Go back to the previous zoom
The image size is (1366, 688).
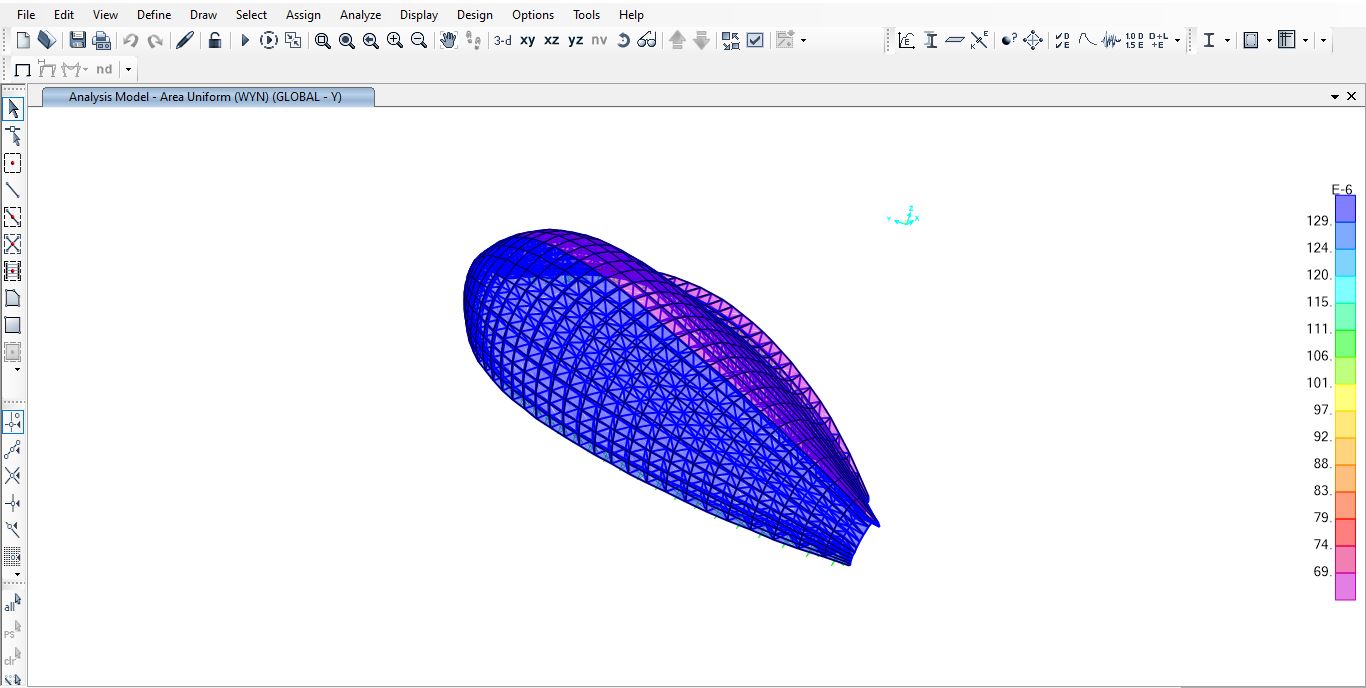[x=370, y=40]
